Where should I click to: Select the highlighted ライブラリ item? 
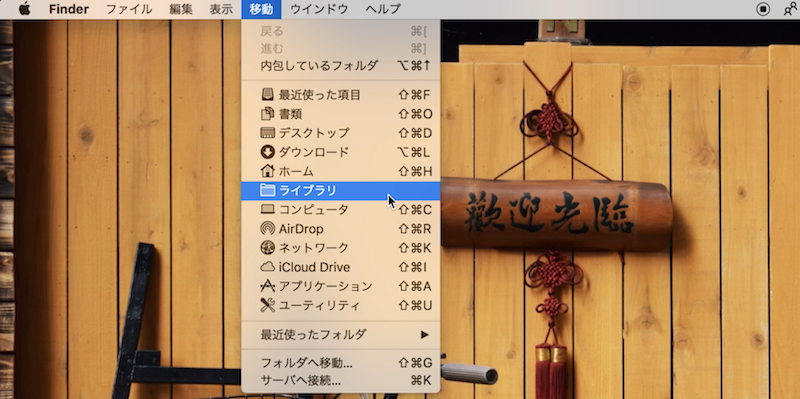pyautogui.click(x=341, y=190)
